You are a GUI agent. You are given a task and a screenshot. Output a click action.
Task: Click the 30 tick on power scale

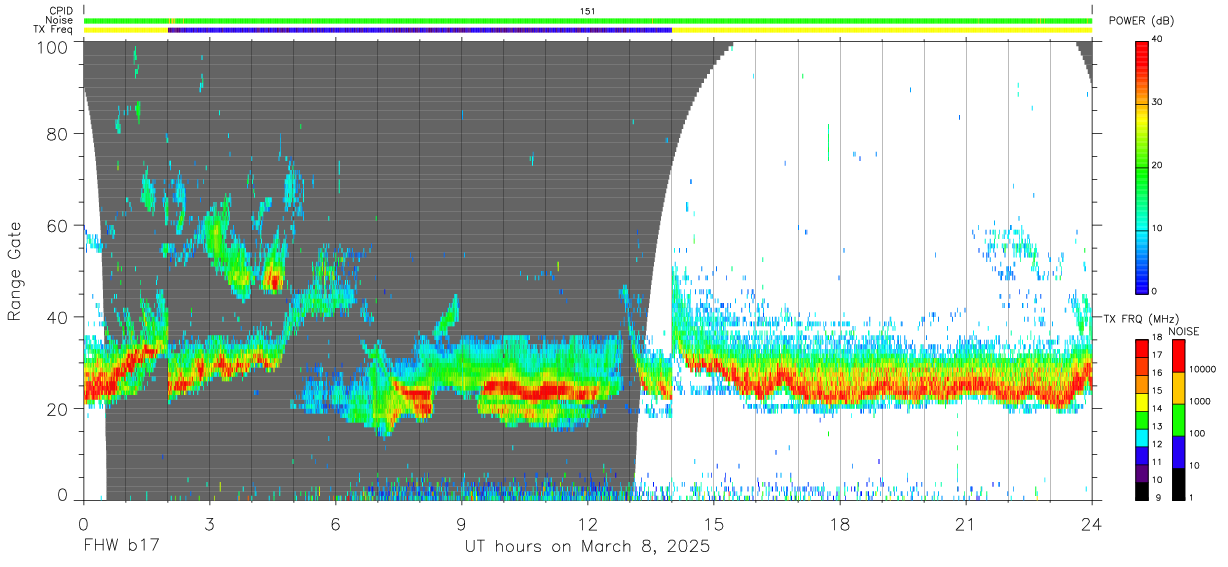[1158, 103]
